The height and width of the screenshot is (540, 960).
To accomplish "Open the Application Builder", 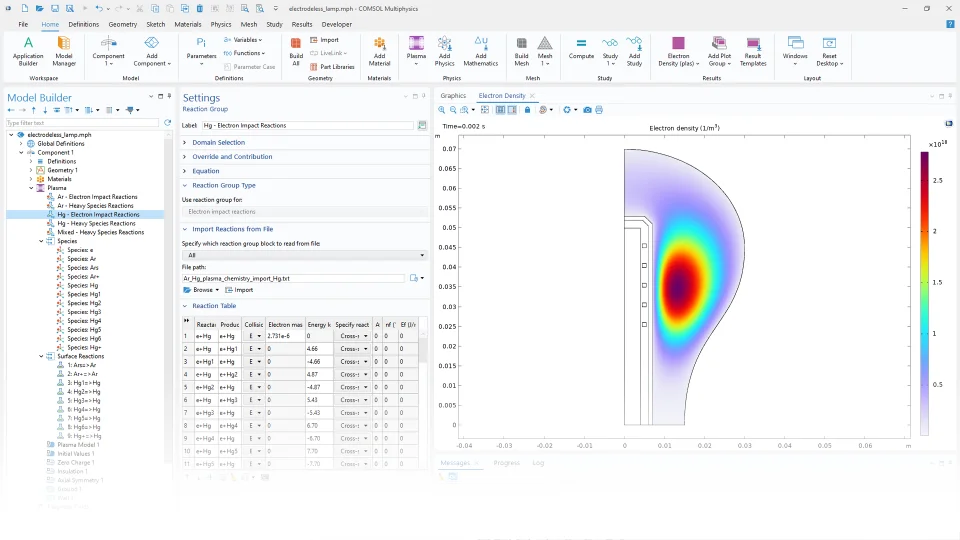I will point(28,48).
